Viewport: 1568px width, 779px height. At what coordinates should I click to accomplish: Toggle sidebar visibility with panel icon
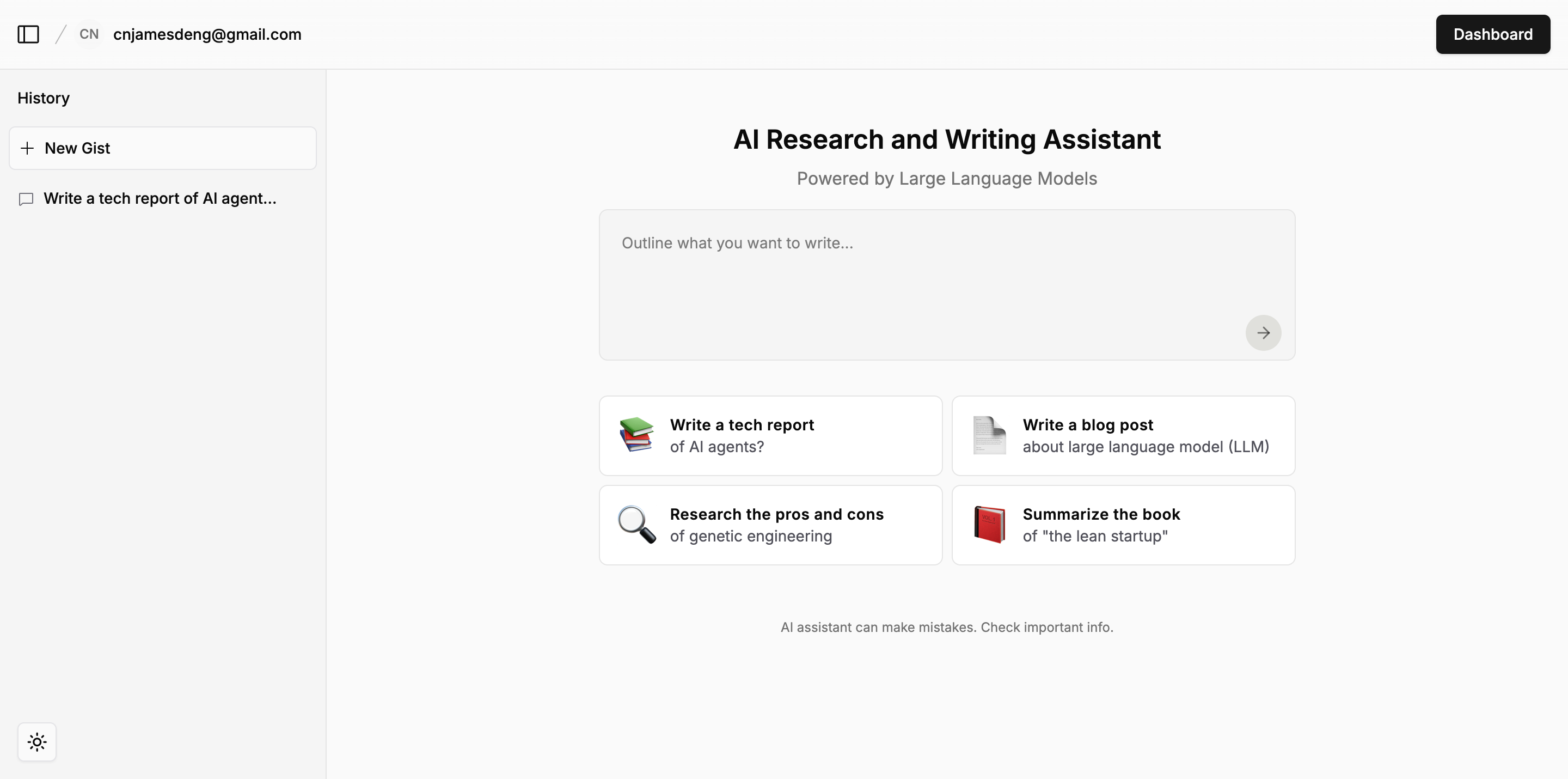28,34
